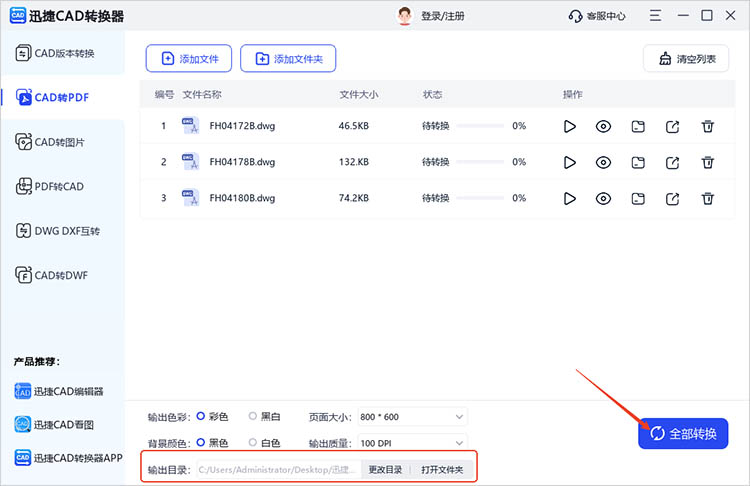Click the 输出目录 path field
Viewport: 750px width, 486px height.
[278, 470]
